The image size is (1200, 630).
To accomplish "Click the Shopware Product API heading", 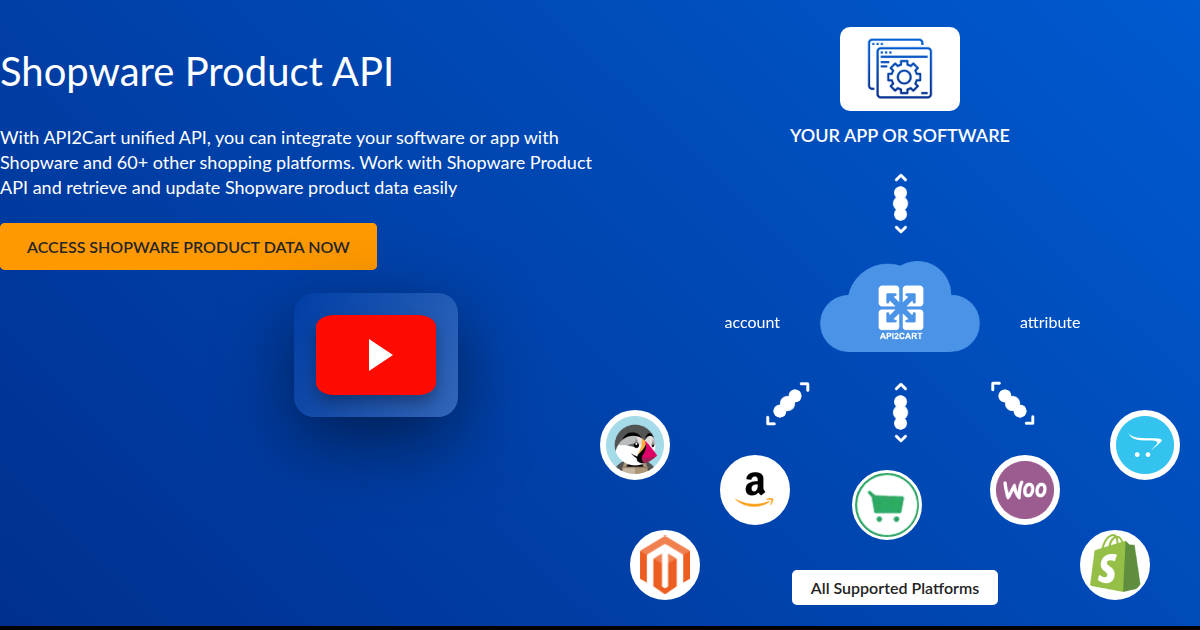I will [x=197, y=72].
